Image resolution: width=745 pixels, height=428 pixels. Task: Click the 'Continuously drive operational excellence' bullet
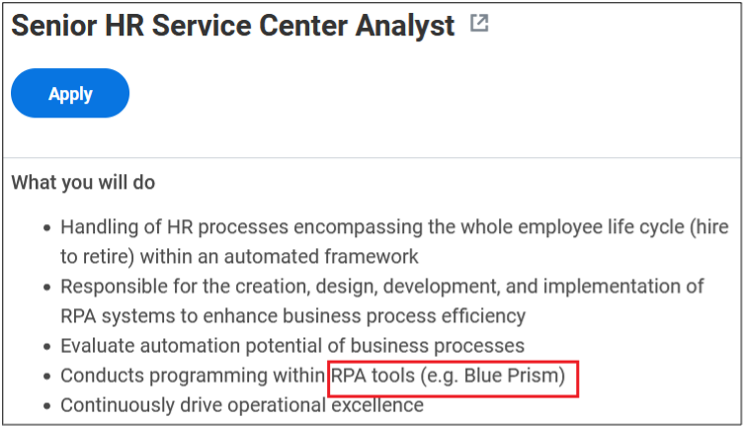(x=242, y=405)
